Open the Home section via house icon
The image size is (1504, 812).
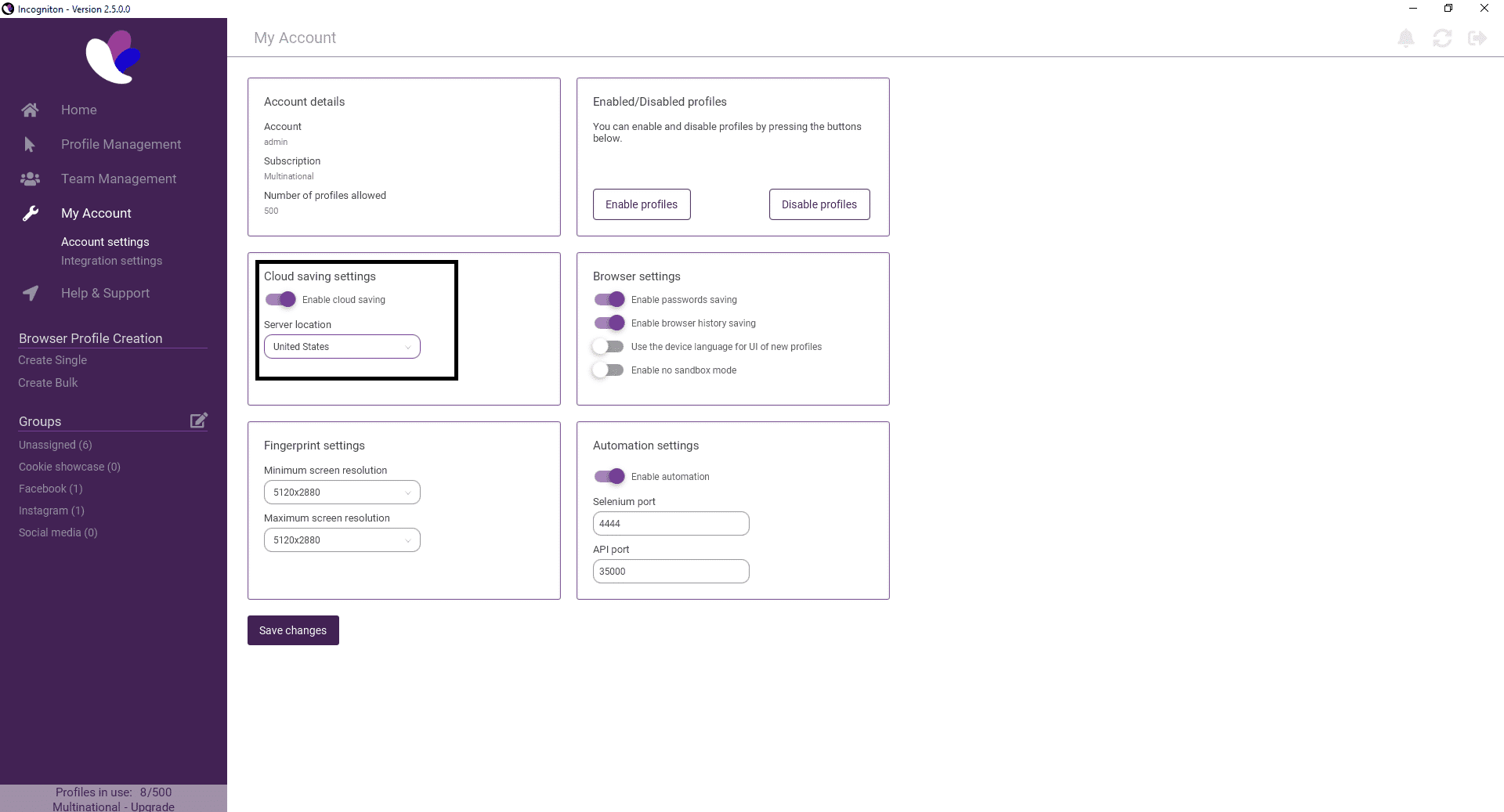point(30,110)
